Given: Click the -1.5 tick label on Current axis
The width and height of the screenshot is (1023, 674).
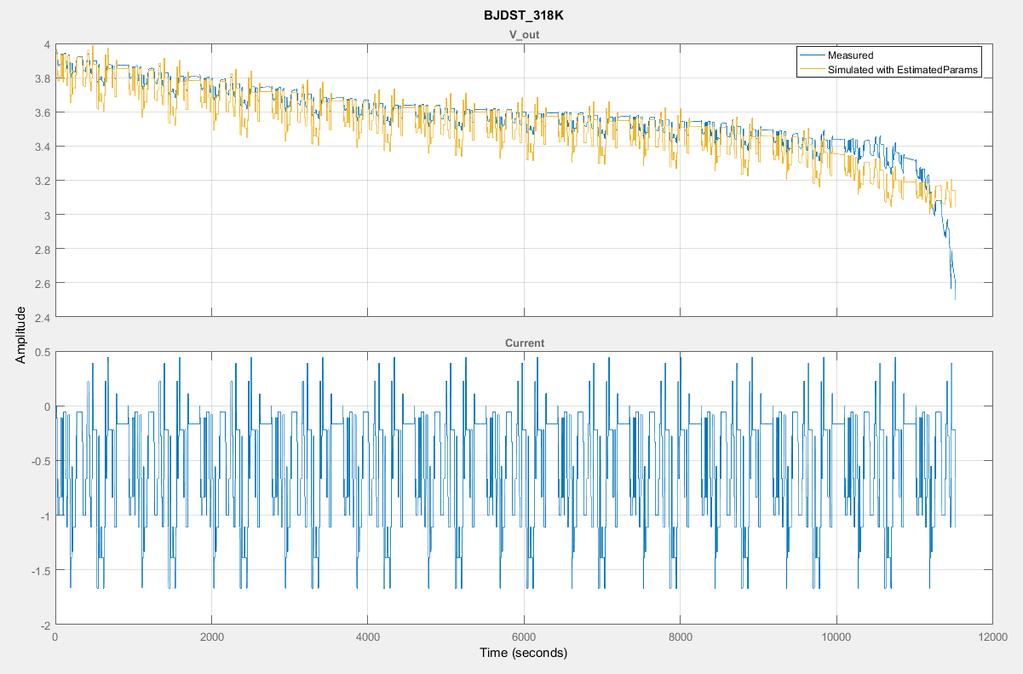Looking at the screenshot, I should pos(41,570).
